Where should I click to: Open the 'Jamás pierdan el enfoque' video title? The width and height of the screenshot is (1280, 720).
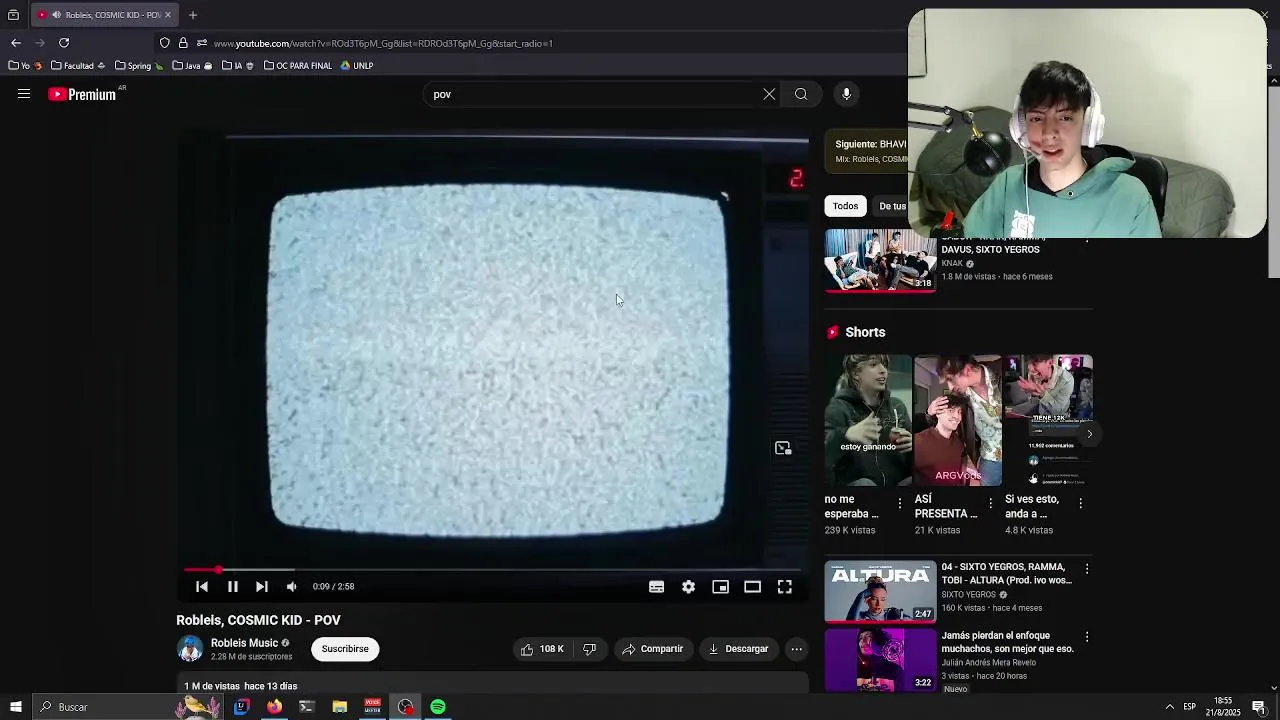(x=1007, y=642)
